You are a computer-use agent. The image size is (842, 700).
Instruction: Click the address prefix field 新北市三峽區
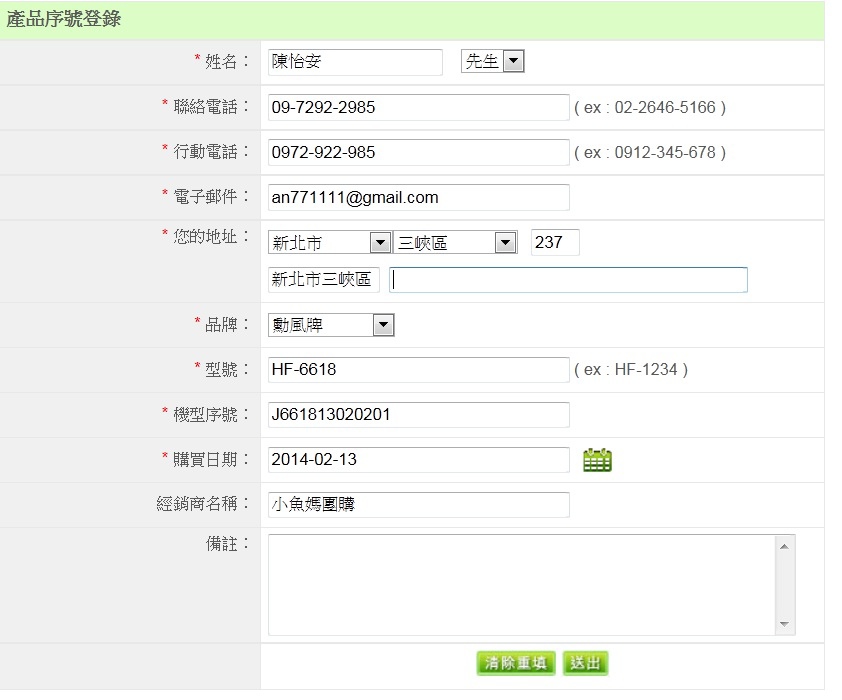tap(323, 280)
